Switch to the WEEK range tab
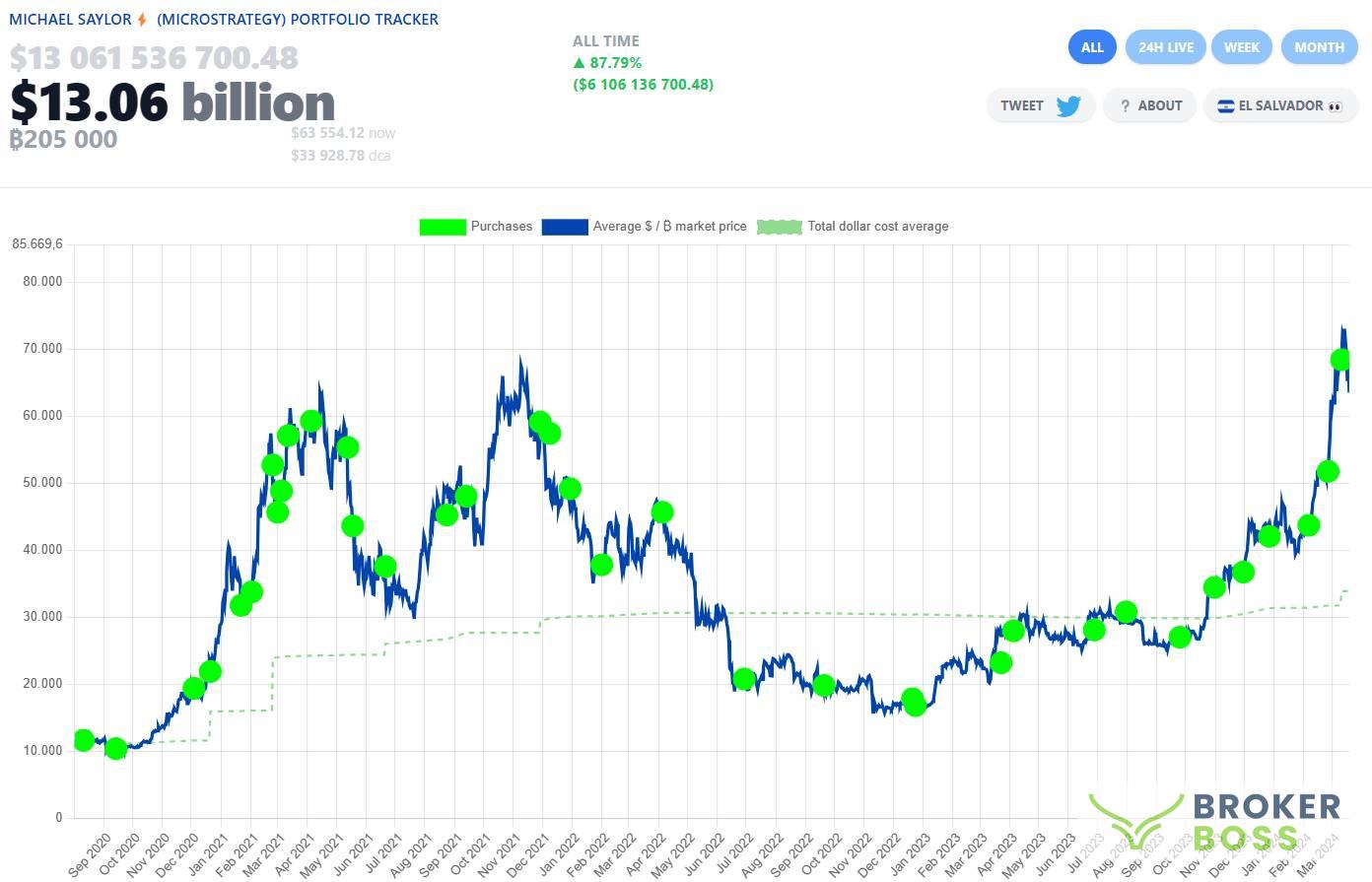Viewport: 1372px width, 882px height. pos(1242,47)
